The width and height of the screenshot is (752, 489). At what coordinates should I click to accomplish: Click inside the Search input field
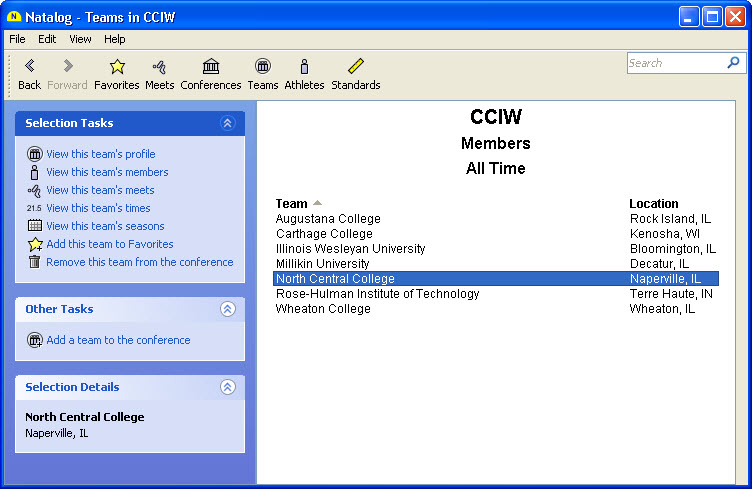[x=675, y=63]
